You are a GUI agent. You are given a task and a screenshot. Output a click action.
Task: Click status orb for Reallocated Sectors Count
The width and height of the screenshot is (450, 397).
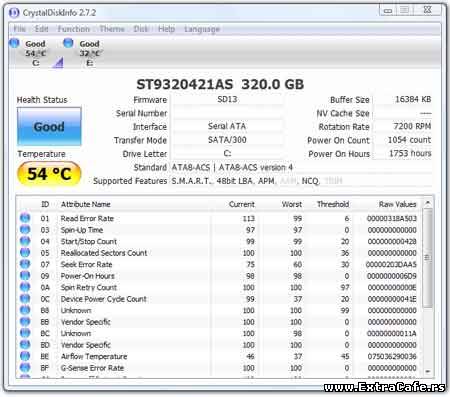pyautogui.click(x=25, y=253)
